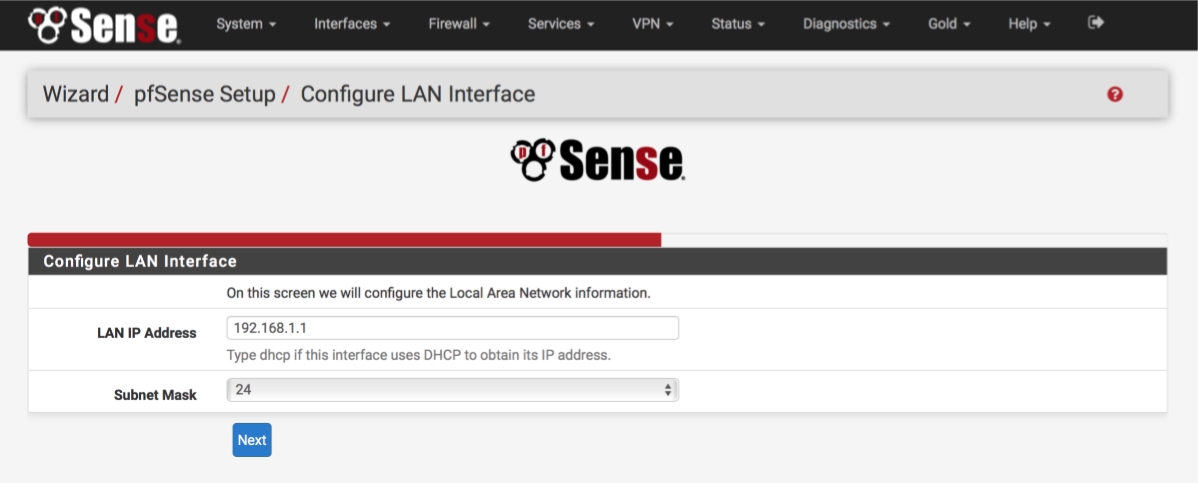Click the Configure LAN Interface breadcrumb
The height and width of the screenshot is (483, 1198).
tap(418, 95)
